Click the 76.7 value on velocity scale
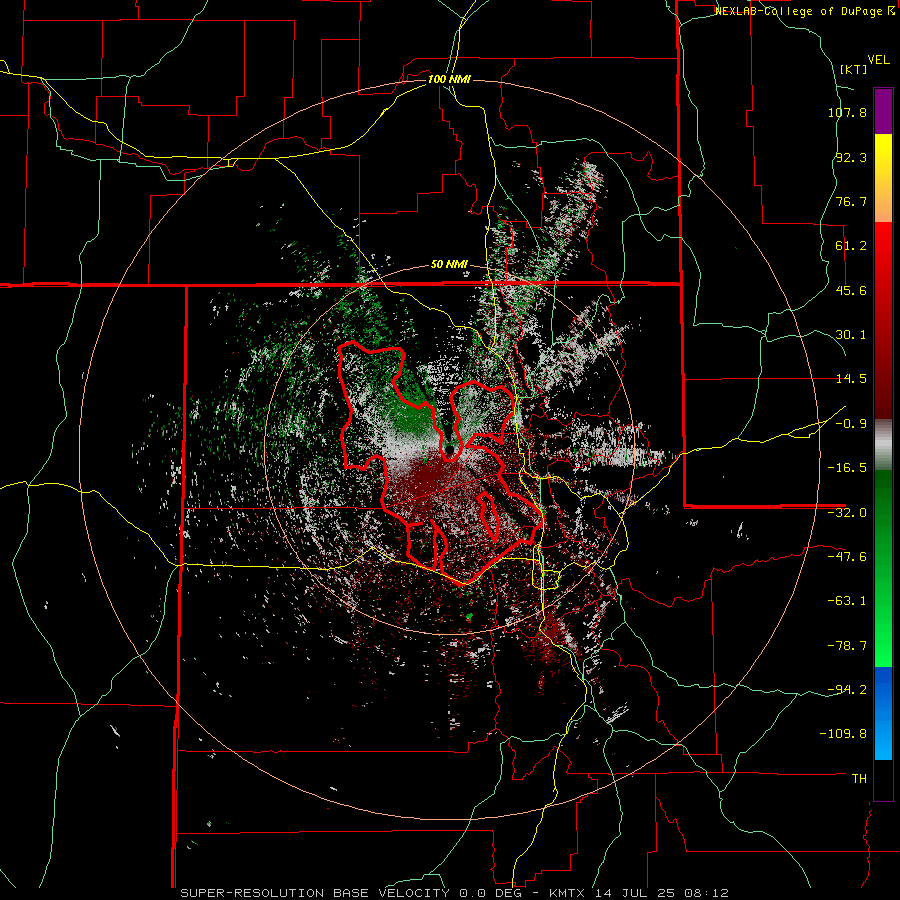The height and width of the screenshot is (900, 900). [851, 201]
